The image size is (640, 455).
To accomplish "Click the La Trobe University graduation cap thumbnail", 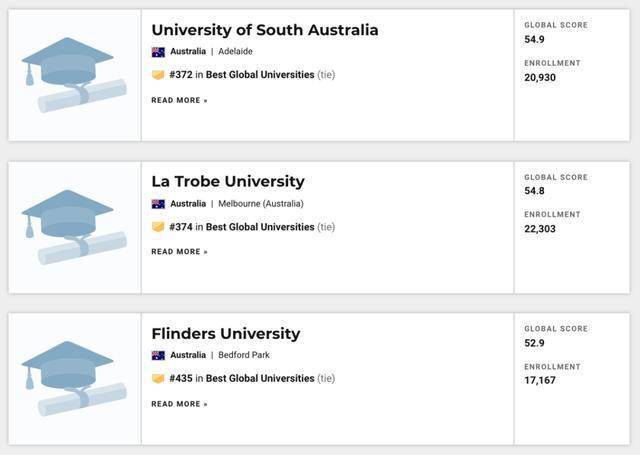I will pos(74,227).
